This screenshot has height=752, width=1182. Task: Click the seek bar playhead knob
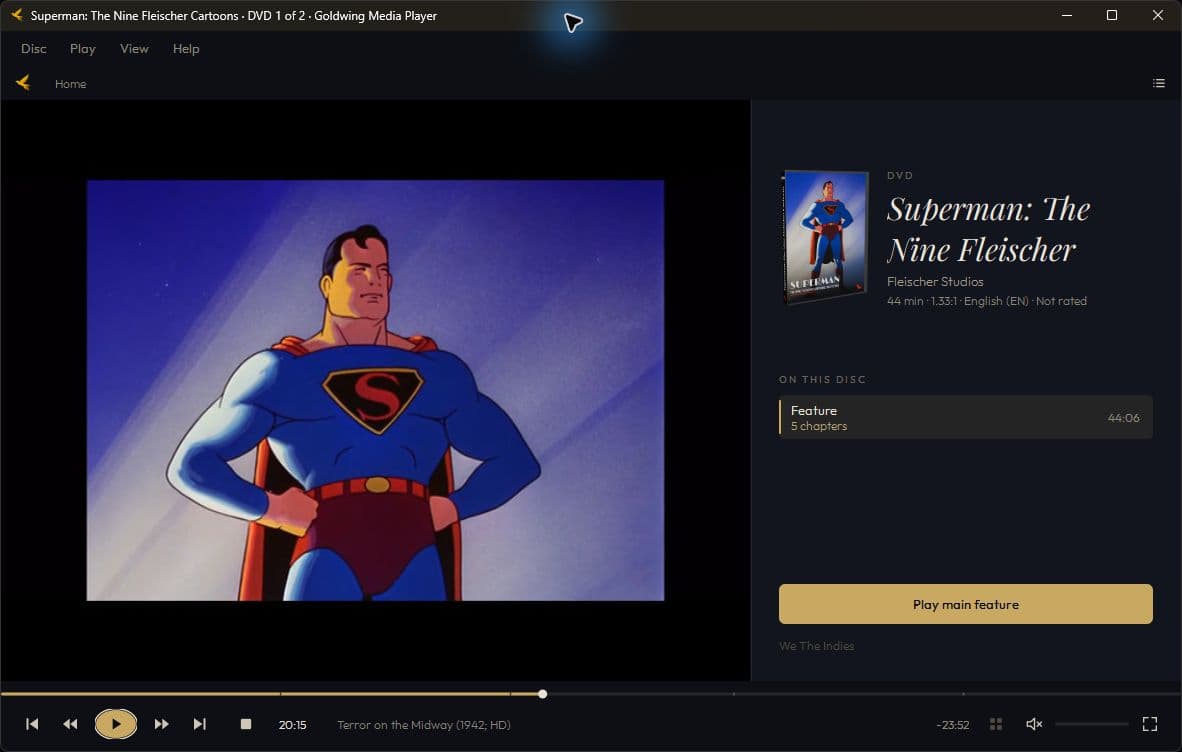click(543, 694)
